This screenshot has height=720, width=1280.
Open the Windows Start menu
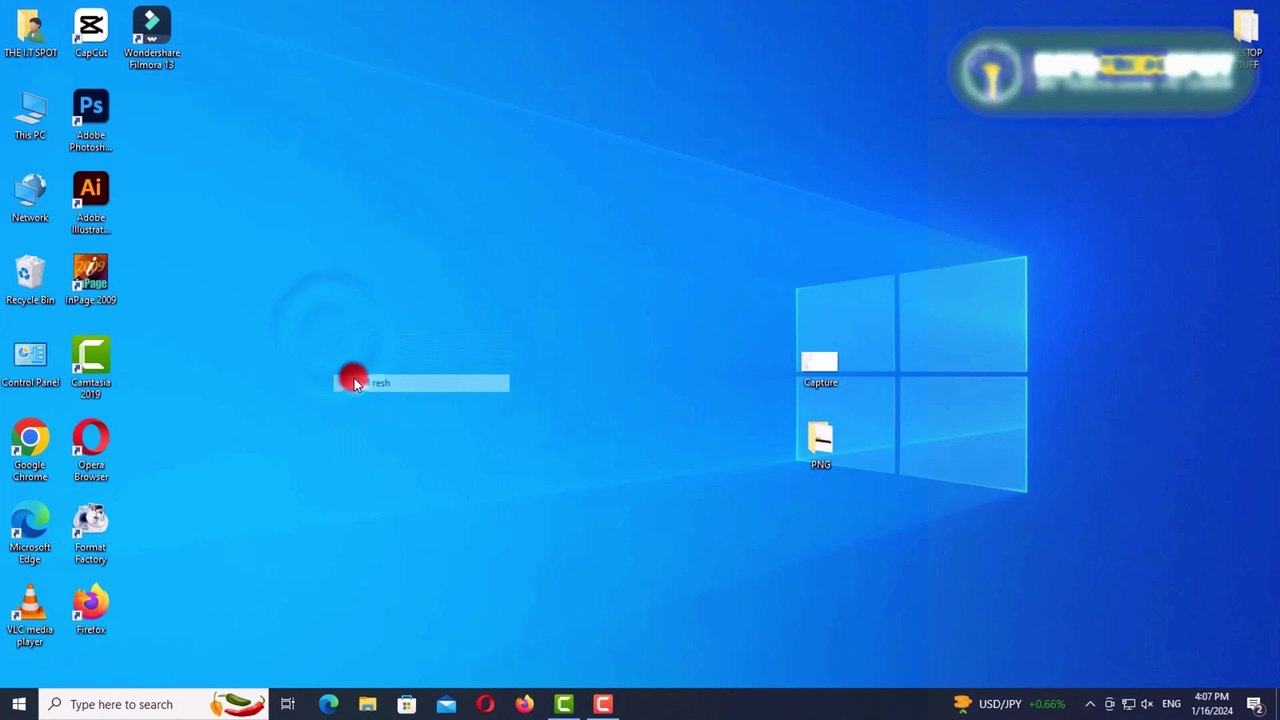click(19, 704)
